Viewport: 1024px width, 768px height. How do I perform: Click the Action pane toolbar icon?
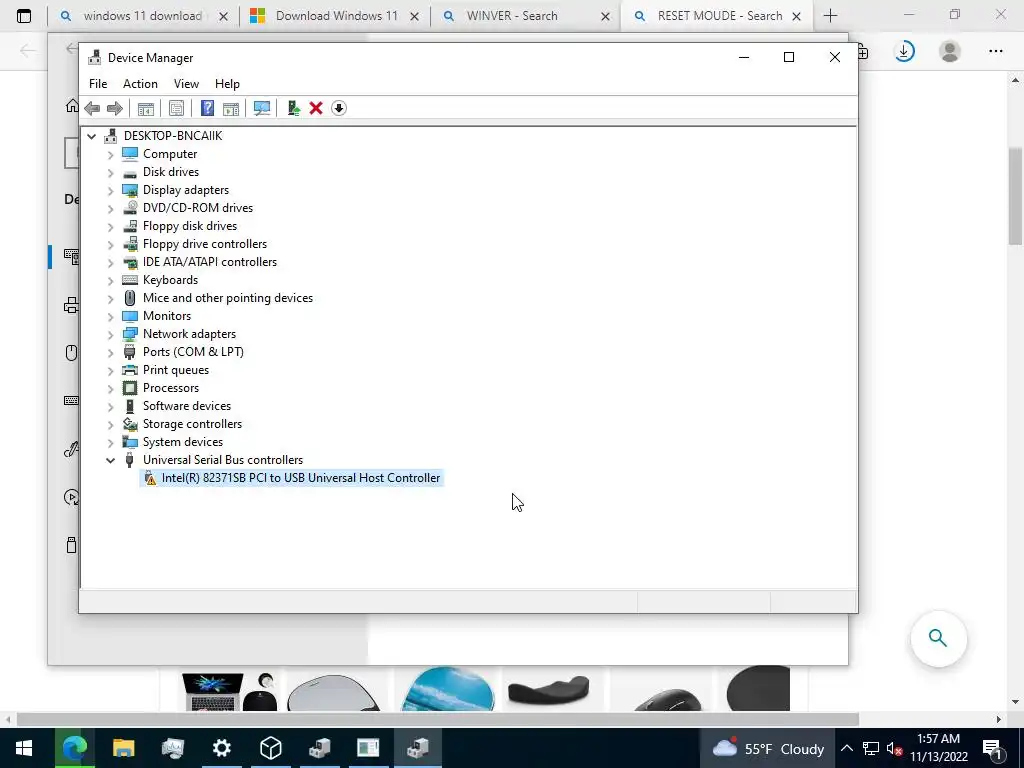coord(231,108)
